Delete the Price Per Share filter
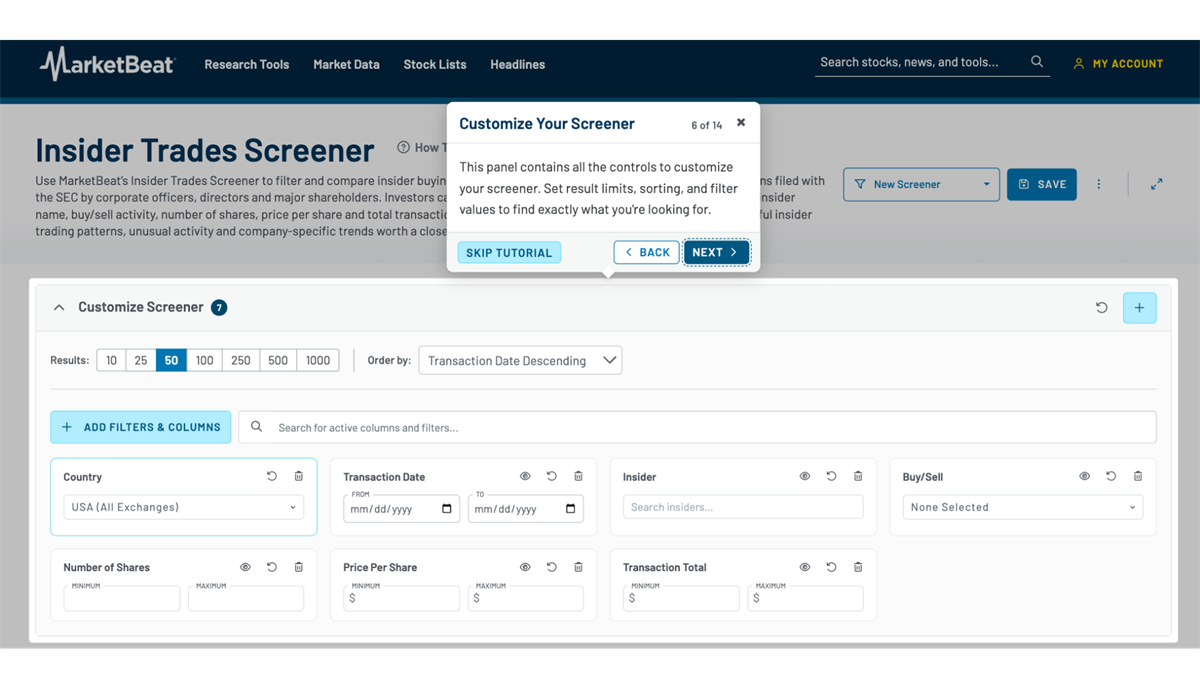This screenshot has height=675, width=1200. pyautogui.click(x=579, y=567)
